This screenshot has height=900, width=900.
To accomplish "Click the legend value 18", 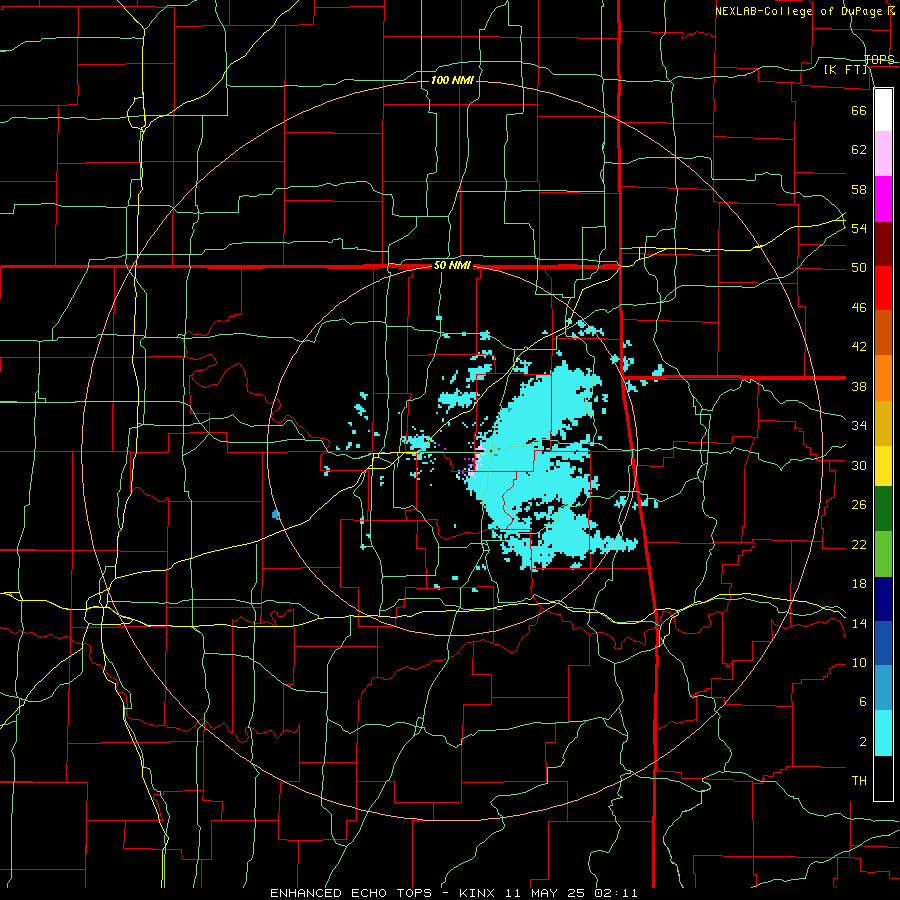I will pyautogui.click(x=859, y=584).
